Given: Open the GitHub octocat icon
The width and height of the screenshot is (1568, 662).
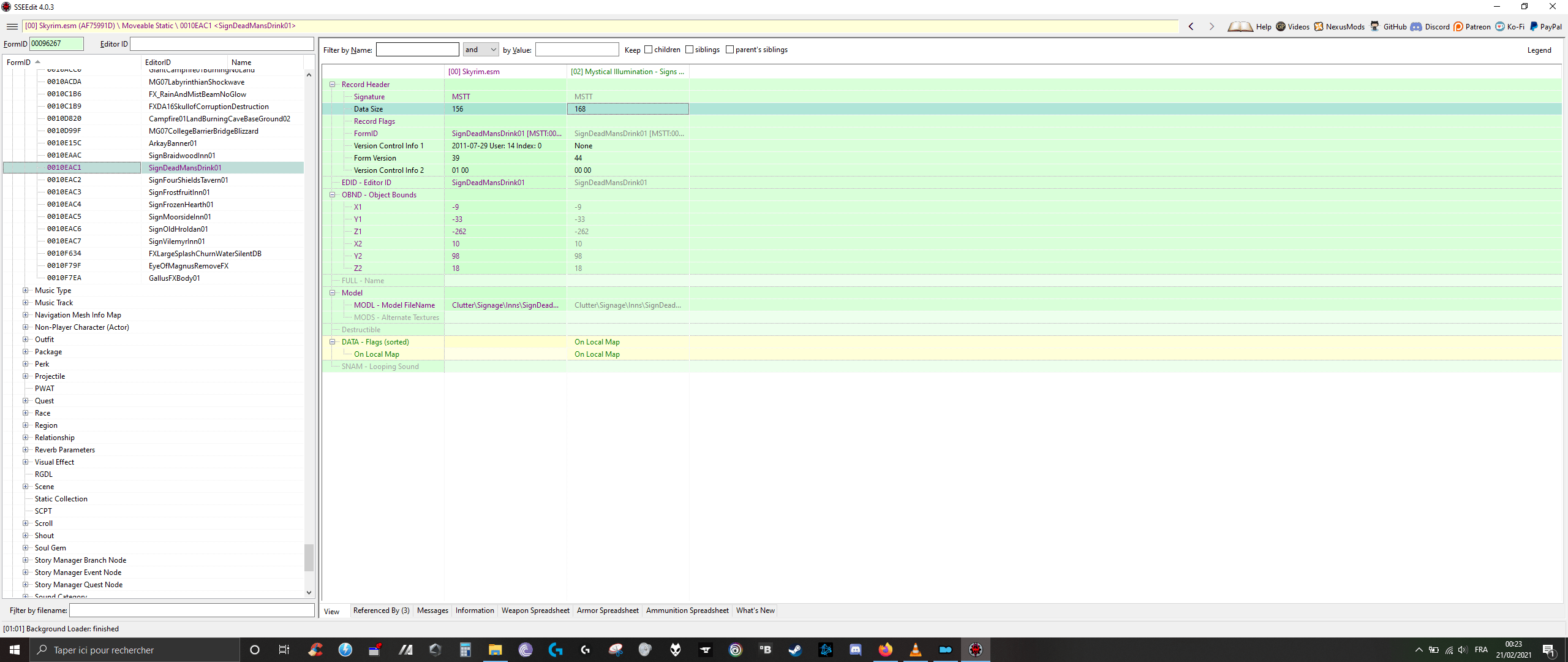Looking at the screenshot, I should [1374, 26].
